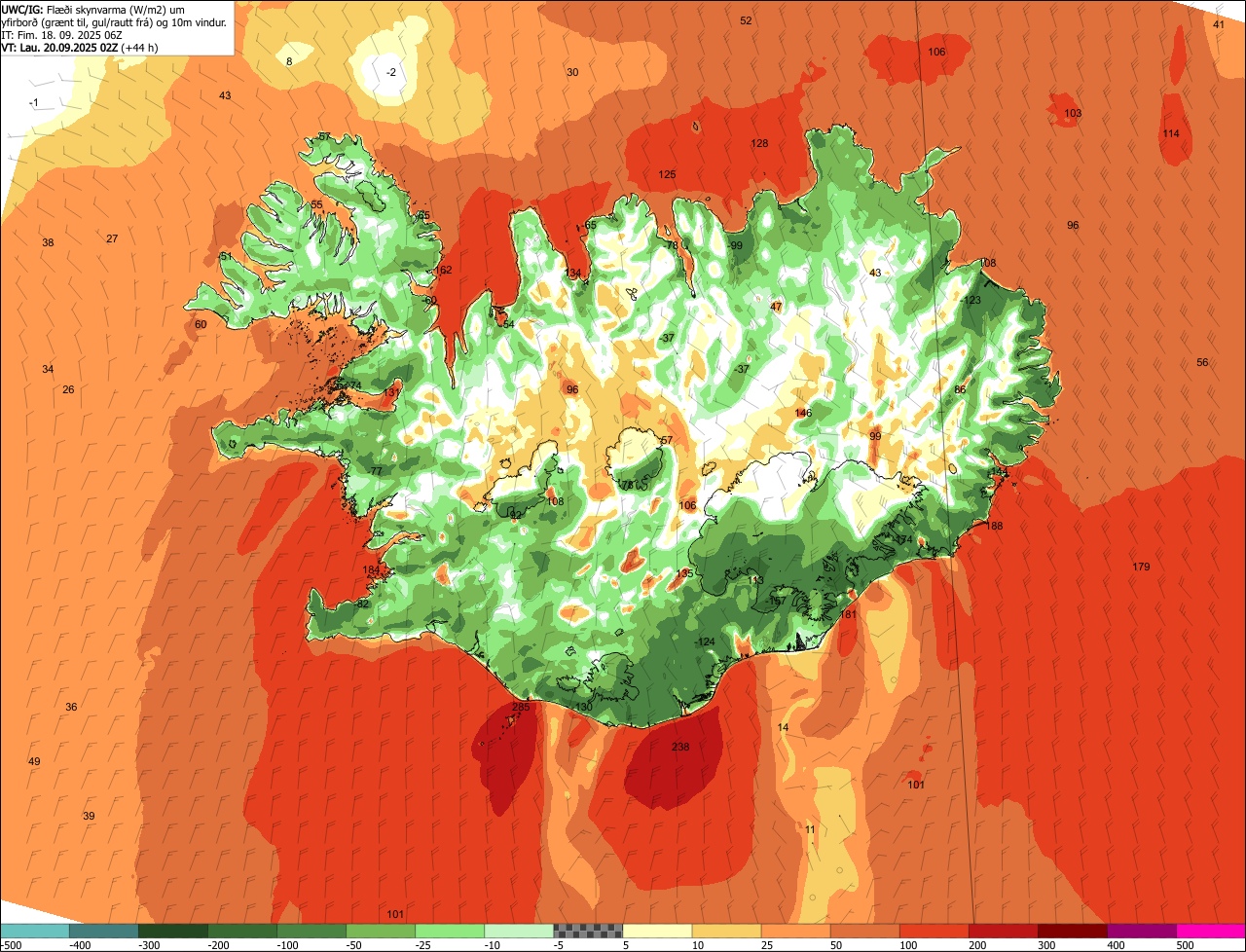
Task: Click the light green swatch between -25 and -10
Action: pyautogui.click(x=450, y=930)
